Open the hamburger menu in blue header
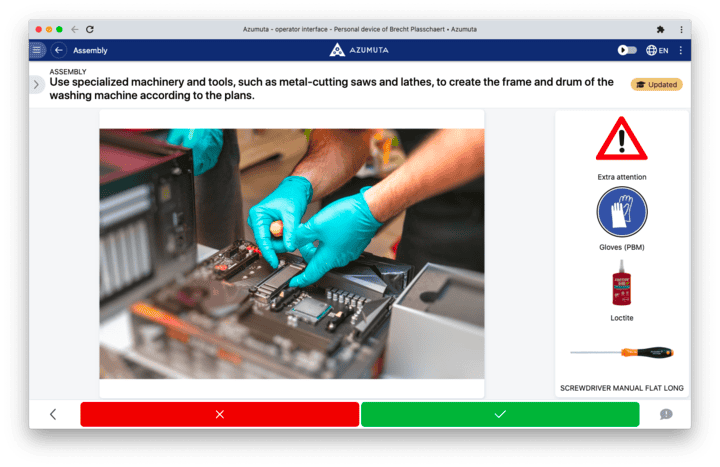The image size is (720, 467). click(x=37, y=50)
